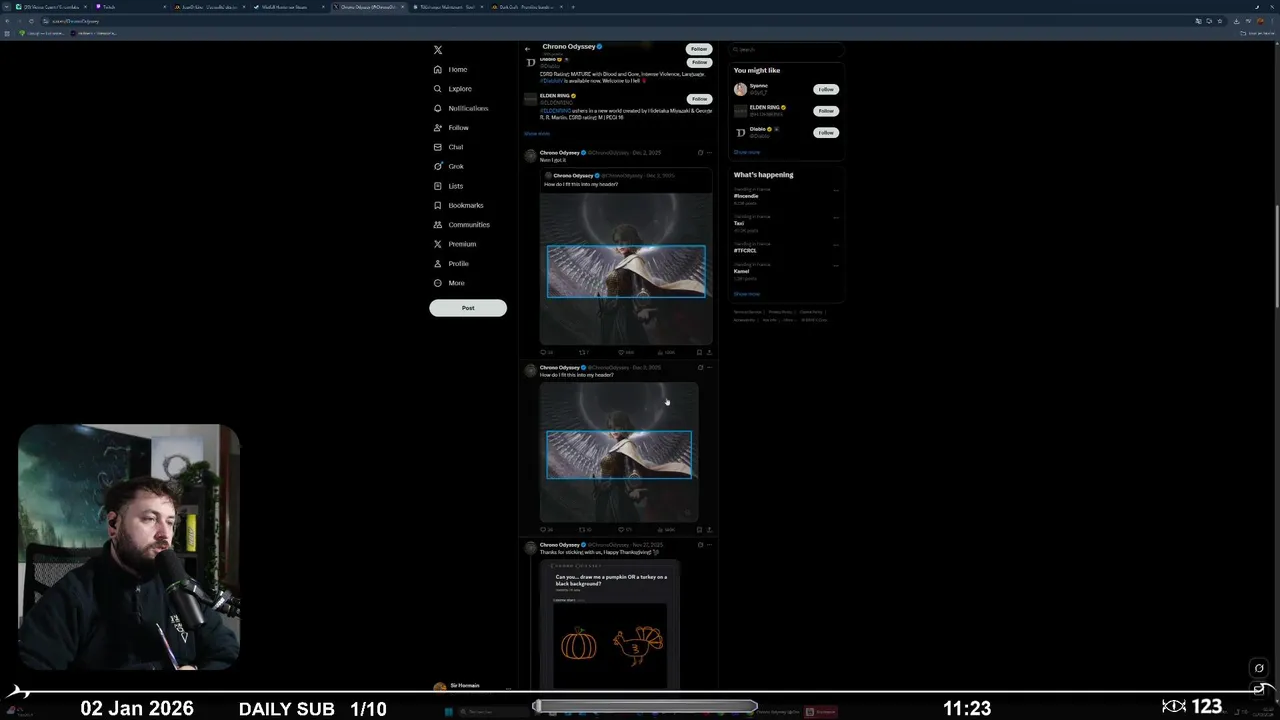The image size is (1280, 720).
Task: Open more options on 'How do I fit this' post
Action: tap(709, 367)
